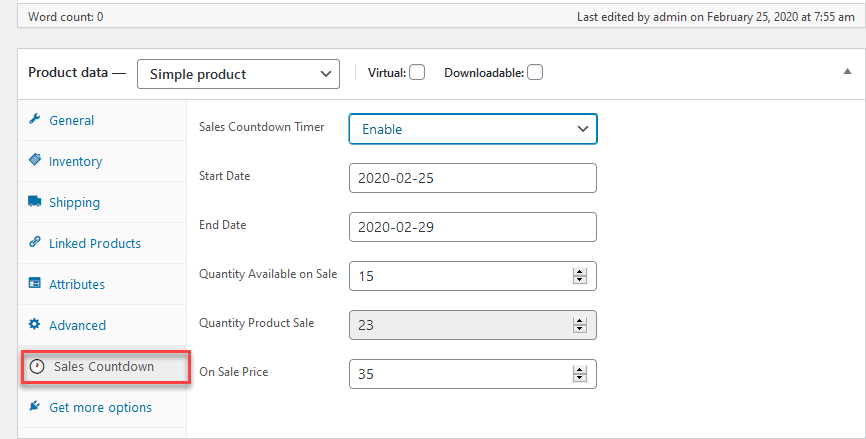
Task: Click the Inventory tag icon
Action: click(x=34, y=161)
